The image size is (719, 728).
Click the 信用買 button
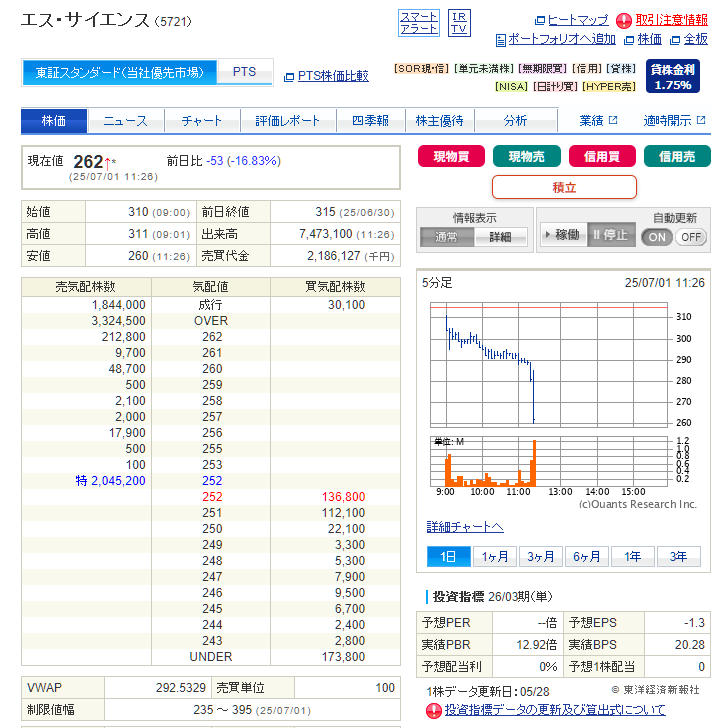click(x=602, y=156)
